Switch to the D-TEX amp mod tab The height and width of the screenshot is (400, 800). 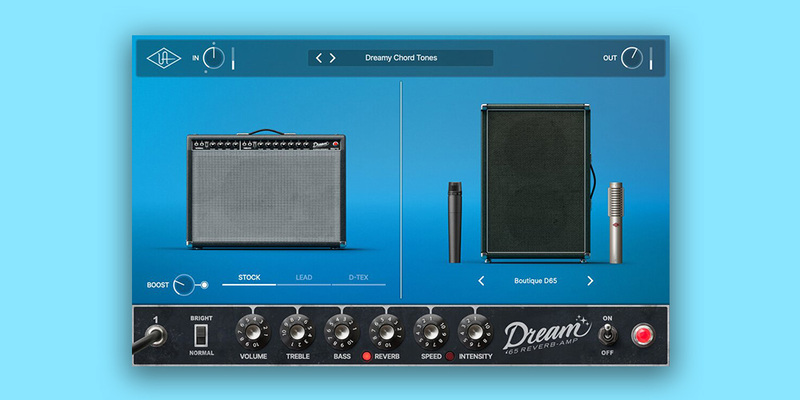point(358,277)
